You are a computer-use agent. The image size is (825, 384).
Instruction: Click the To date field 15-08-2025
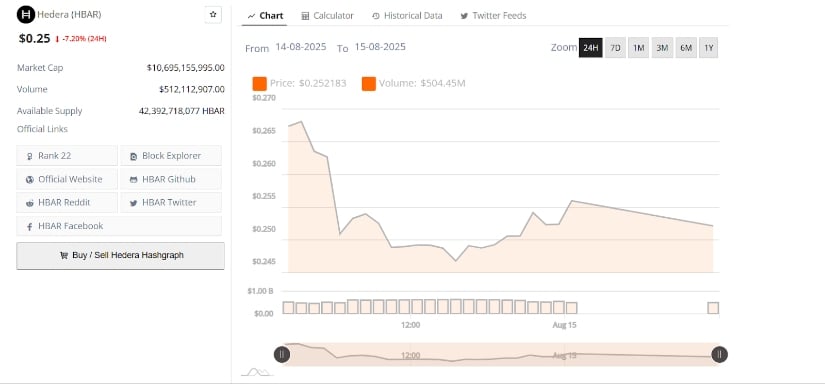[x=380, y=47]
